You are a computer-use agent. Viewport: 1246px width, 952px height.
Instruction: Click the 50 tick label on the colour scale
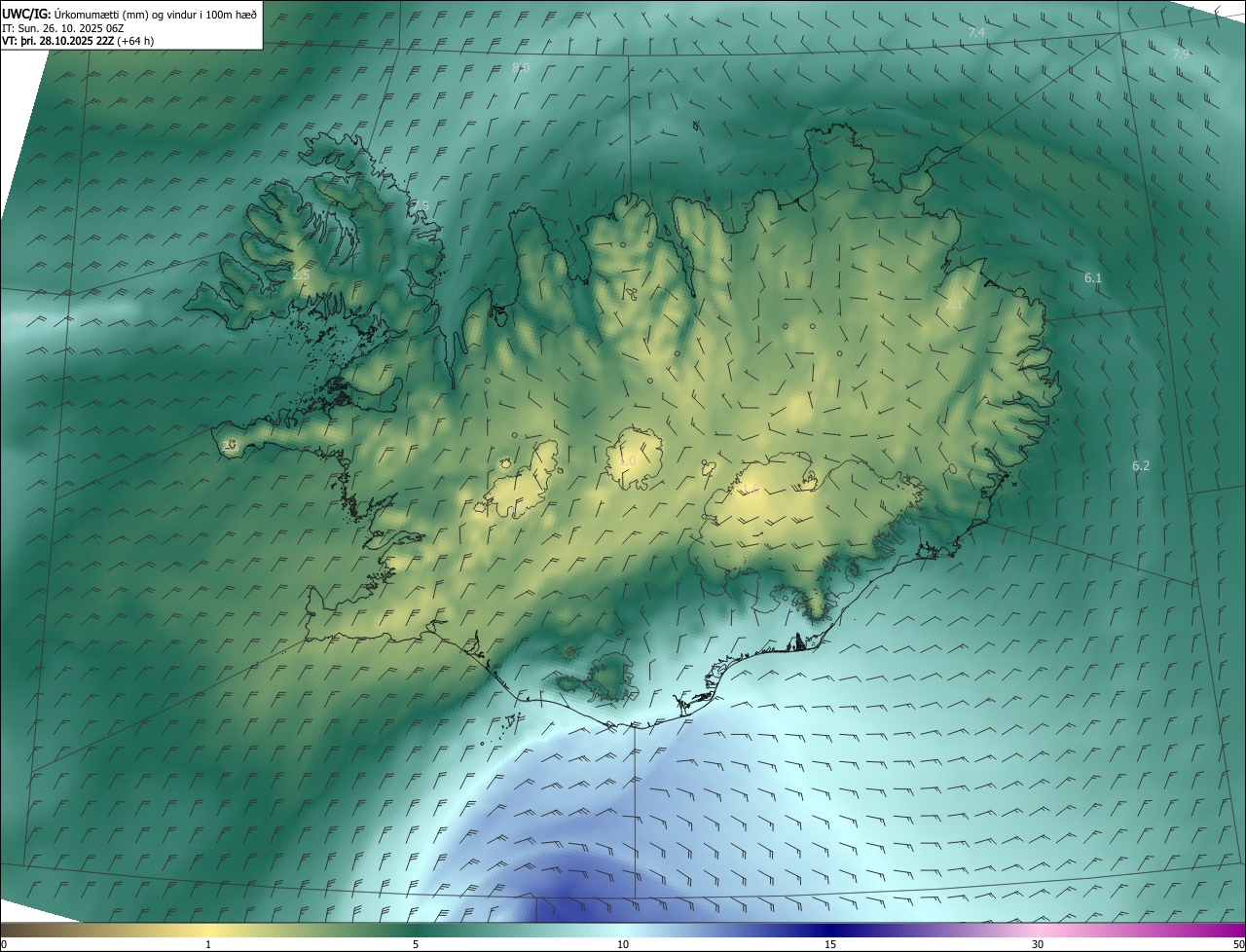(x=1238, y=944)
